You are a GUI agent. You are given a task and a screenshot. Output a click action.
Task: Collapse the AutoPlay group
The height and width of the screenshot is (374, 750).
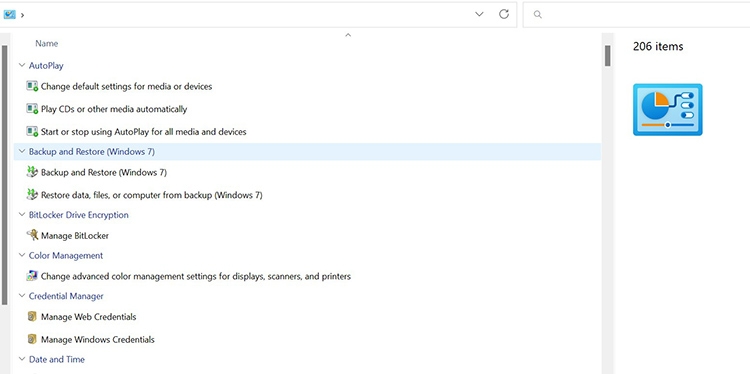(x=22, y=65)
